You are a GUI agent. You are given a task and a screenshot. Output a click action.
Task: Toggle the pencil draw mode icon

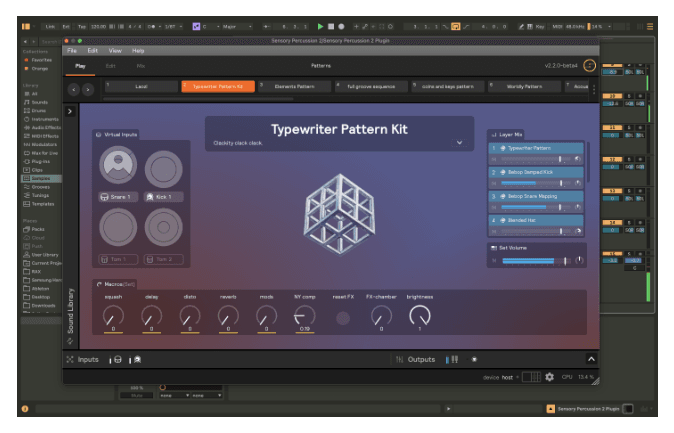click(x=521, y=27)
